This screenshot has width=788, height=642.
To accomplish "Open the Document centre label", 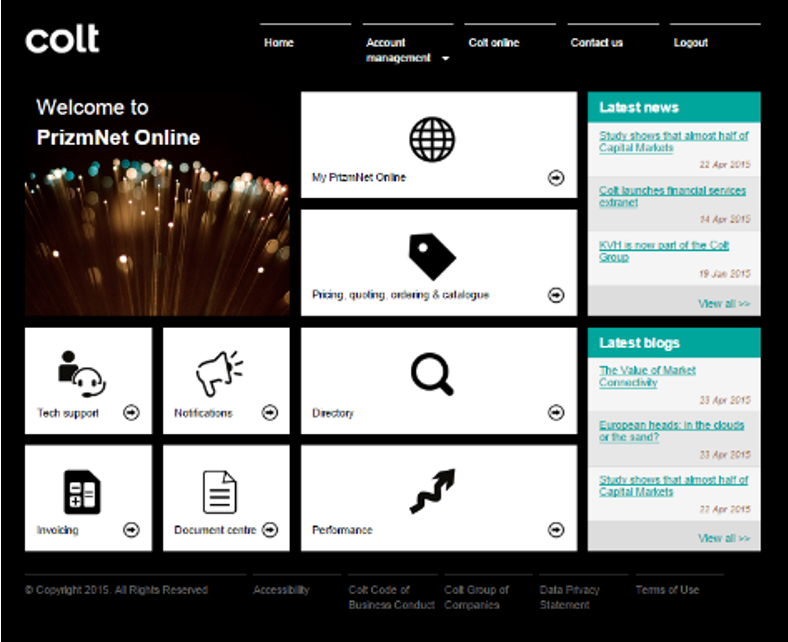I will (215, 530).
